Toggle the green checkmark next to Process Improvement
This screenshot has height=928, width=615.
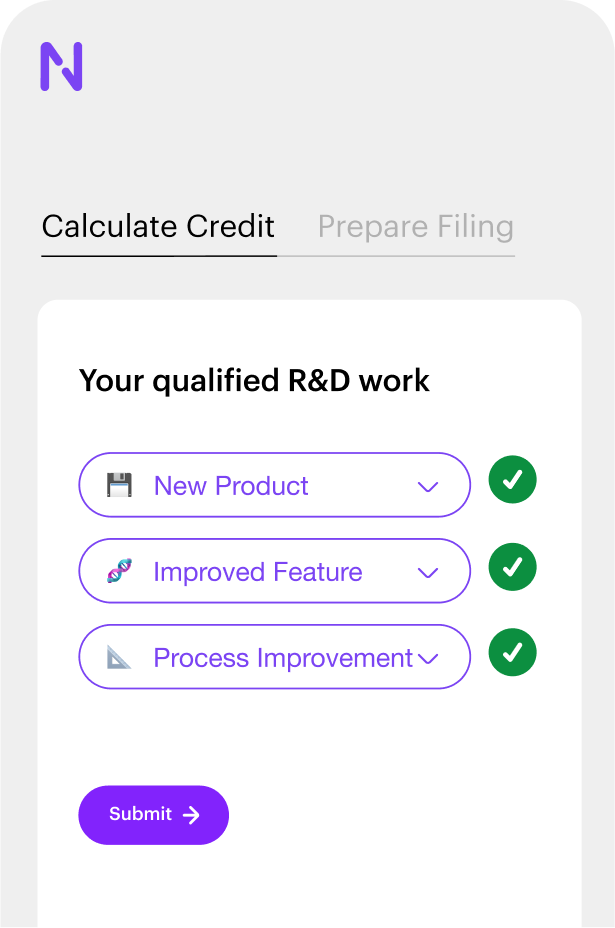[x=512, y=653]
